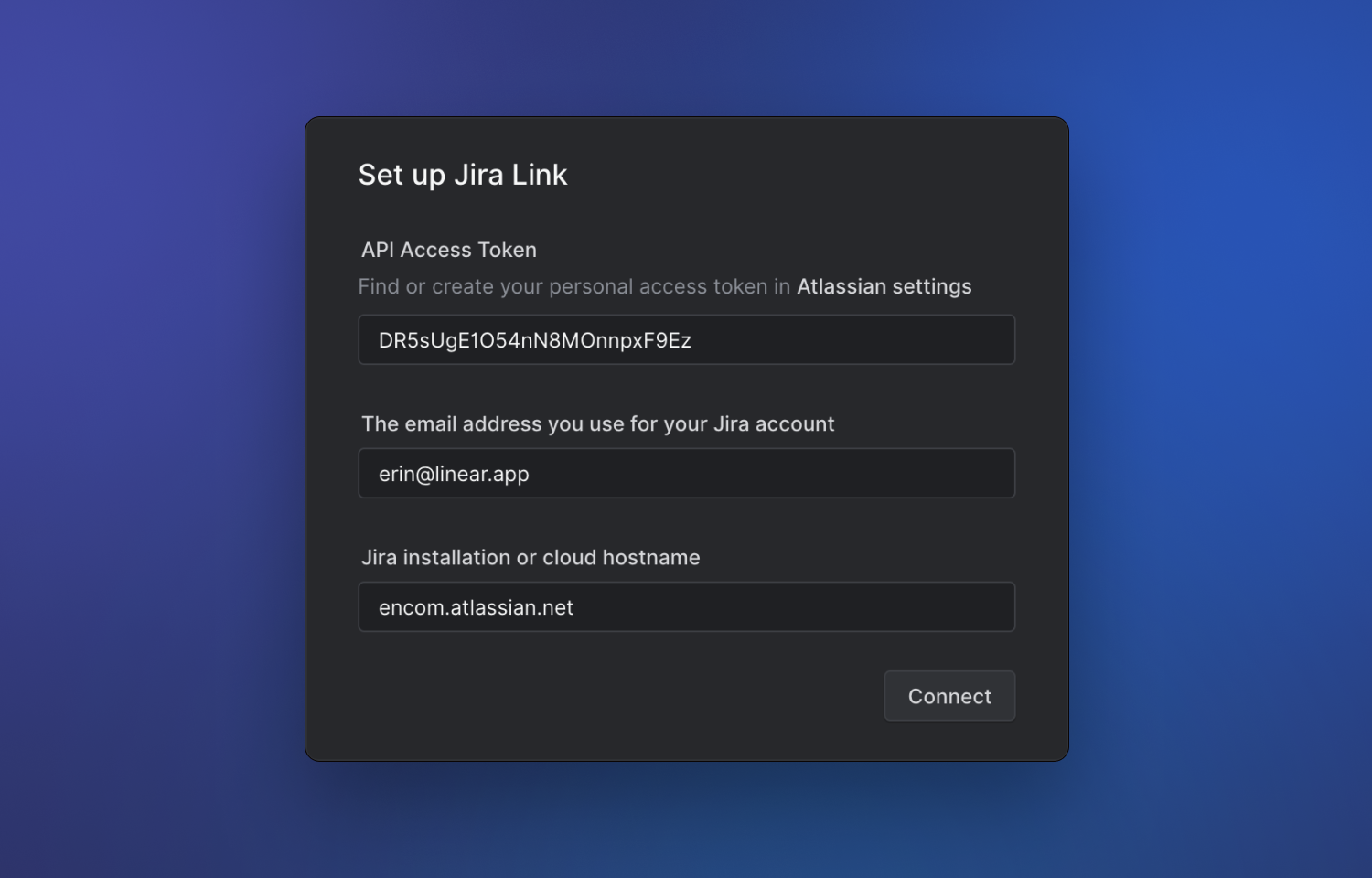Click blank space after the token text

[x=851, y=340]
